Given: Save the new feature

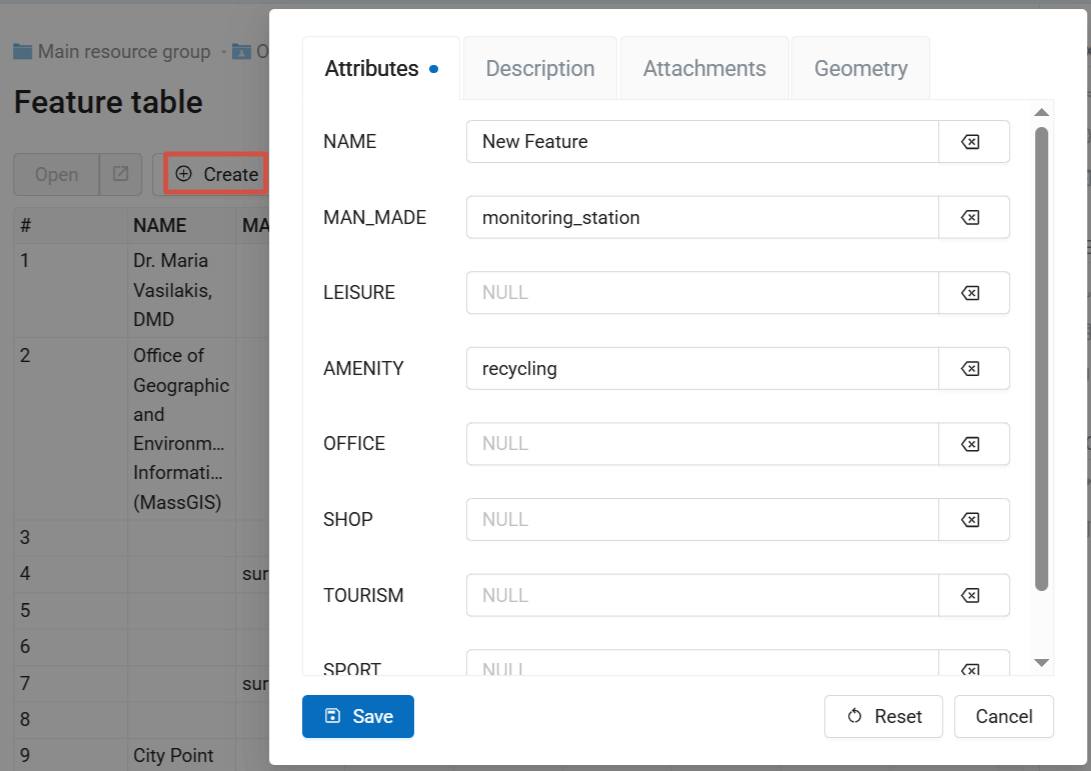Looking at the screenshot, I should click(x=358, y=716).
